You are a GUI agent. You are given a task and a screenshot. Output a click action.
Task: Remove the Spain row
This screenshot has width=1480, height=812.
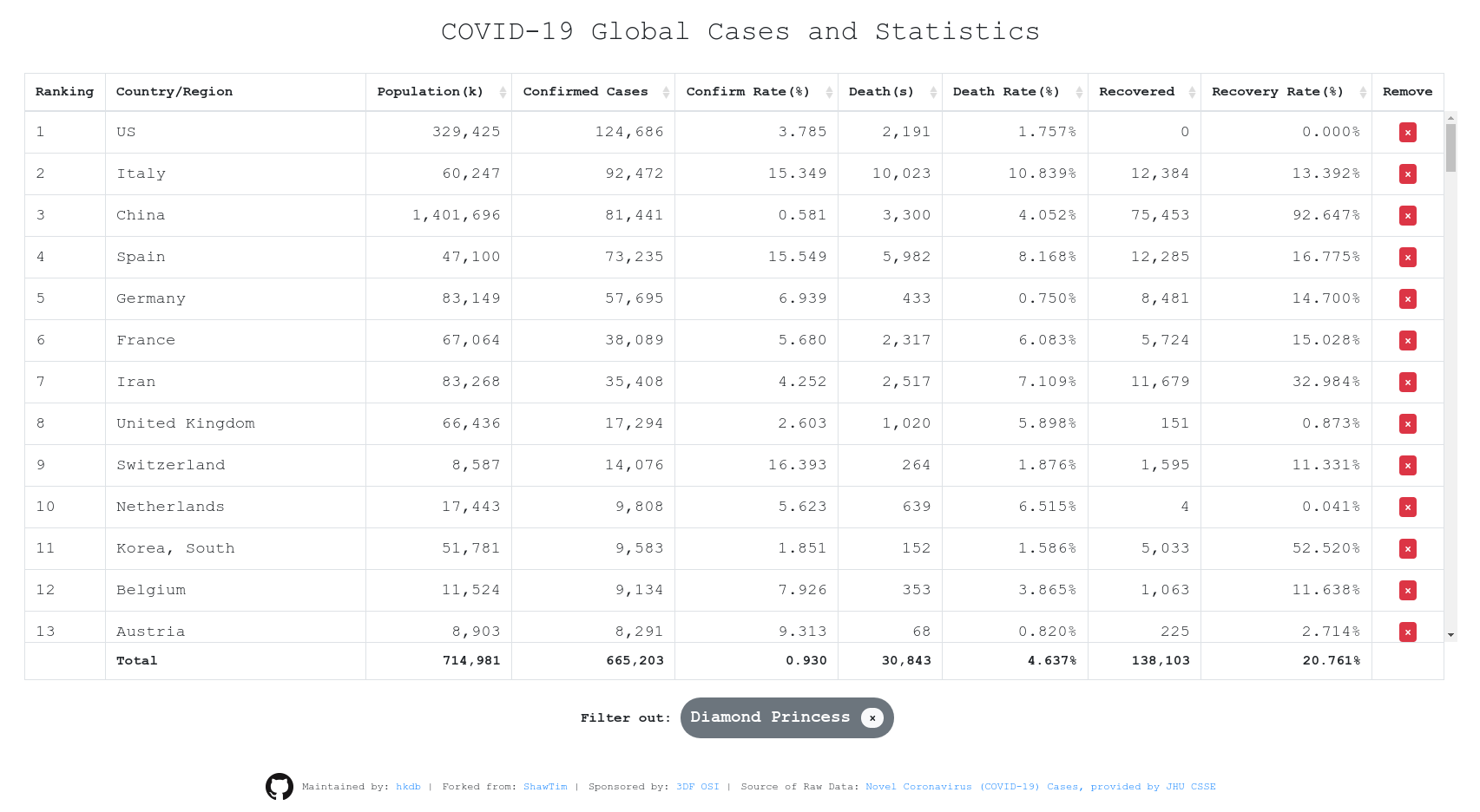click(x=1407, y=257)
